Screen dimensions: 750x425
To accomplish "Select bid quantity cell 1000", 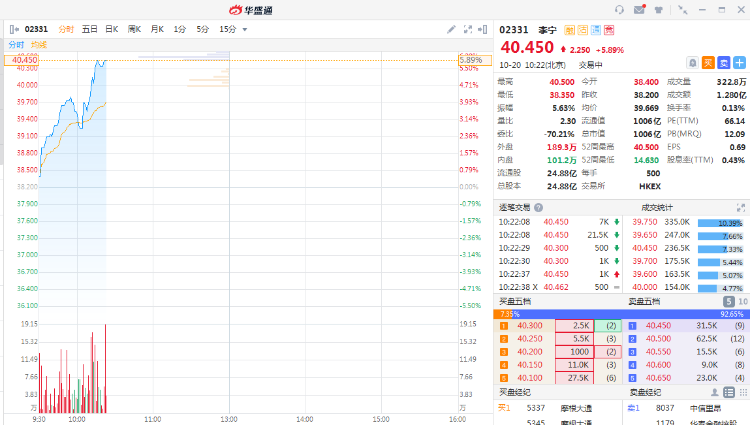I will (x=574, y=352).
